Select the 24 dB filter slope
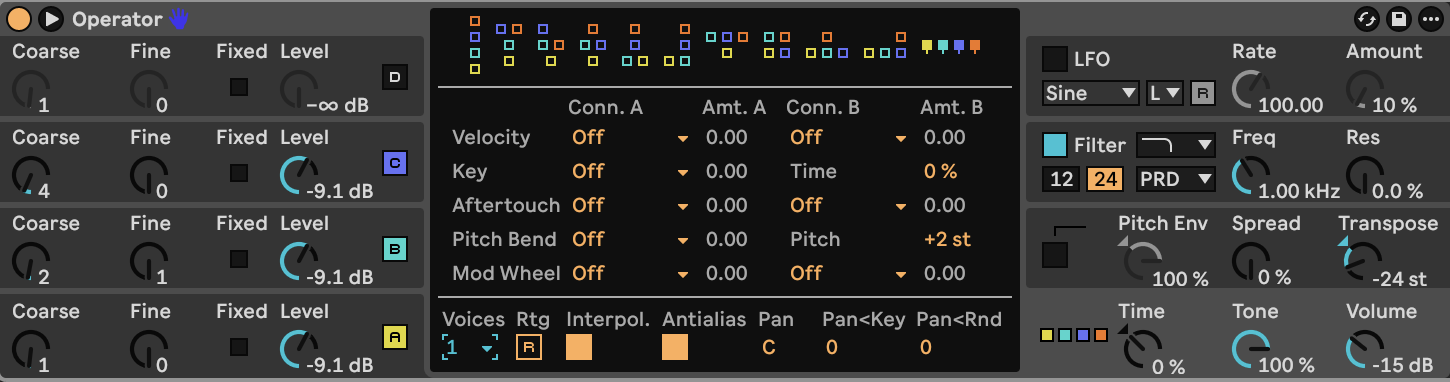 1106,179
